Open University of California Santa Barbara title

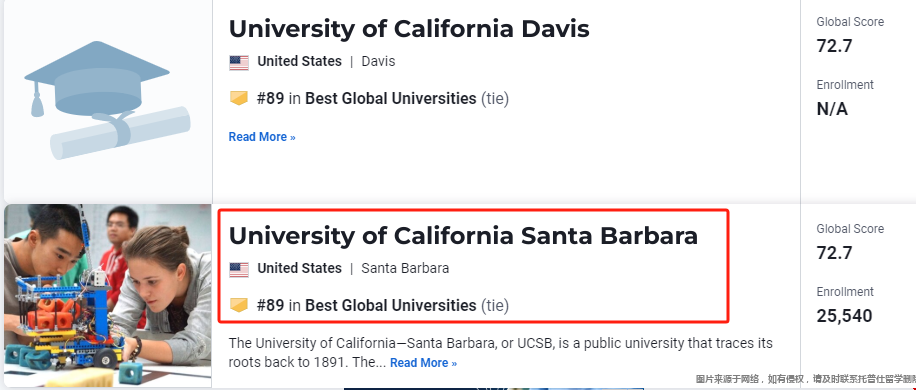(463, 236)
